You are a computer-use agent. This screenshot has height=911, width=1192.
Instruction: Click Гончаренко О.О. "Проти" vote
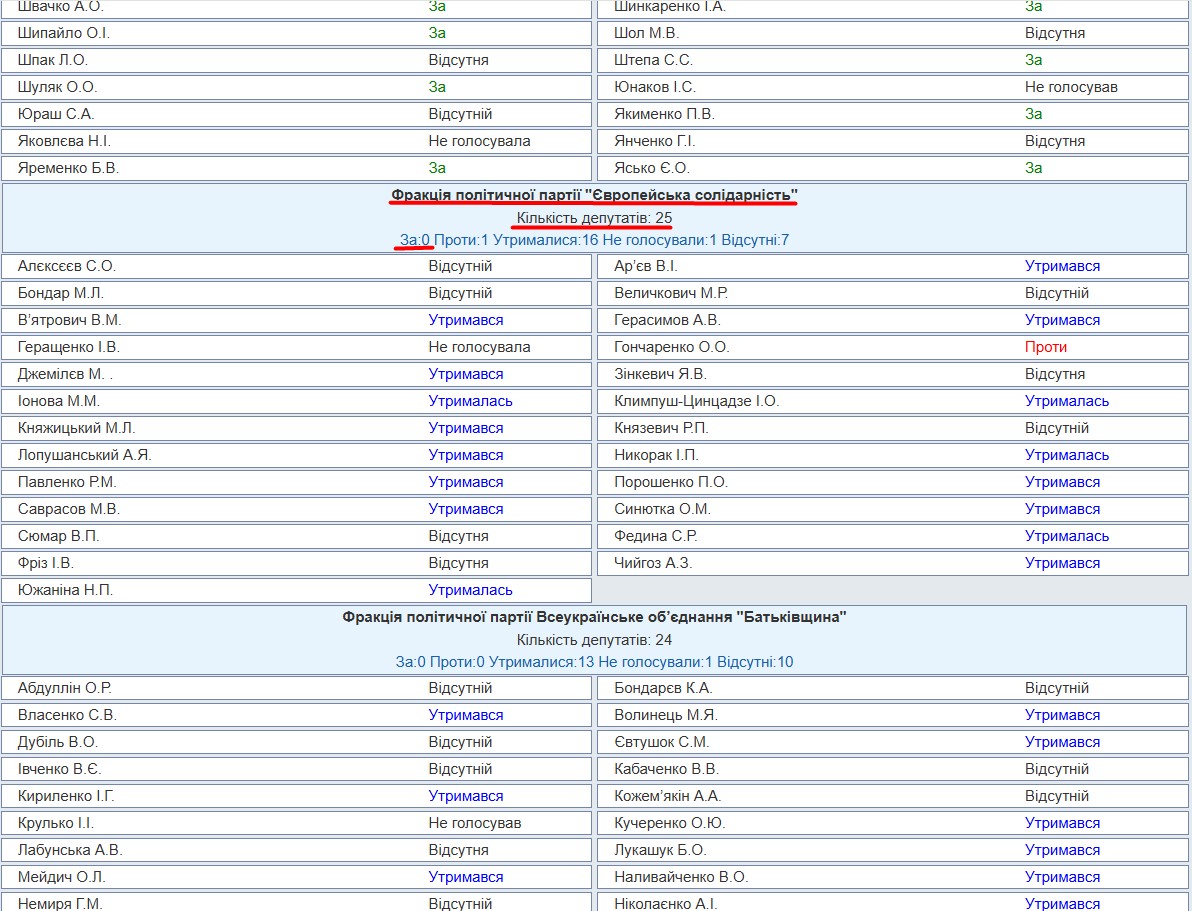click(x=1045, y=348)
